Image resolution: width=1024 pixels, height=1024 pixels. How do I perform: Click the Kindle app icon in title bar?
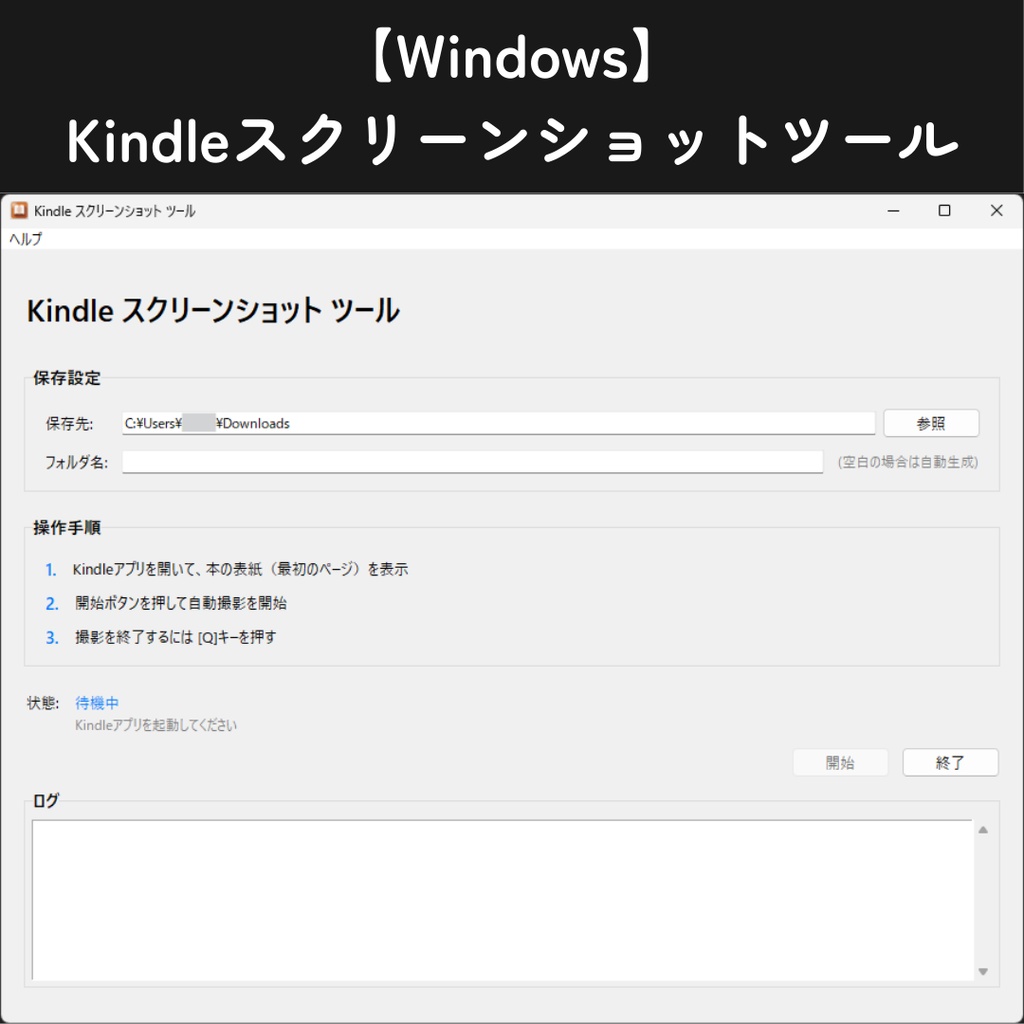[x=19, y=210]
